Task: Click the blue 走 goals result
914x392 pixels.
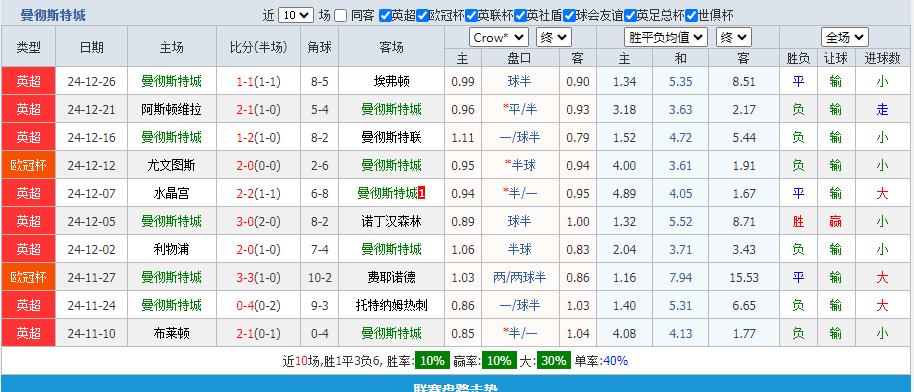Action: [882, 110]
